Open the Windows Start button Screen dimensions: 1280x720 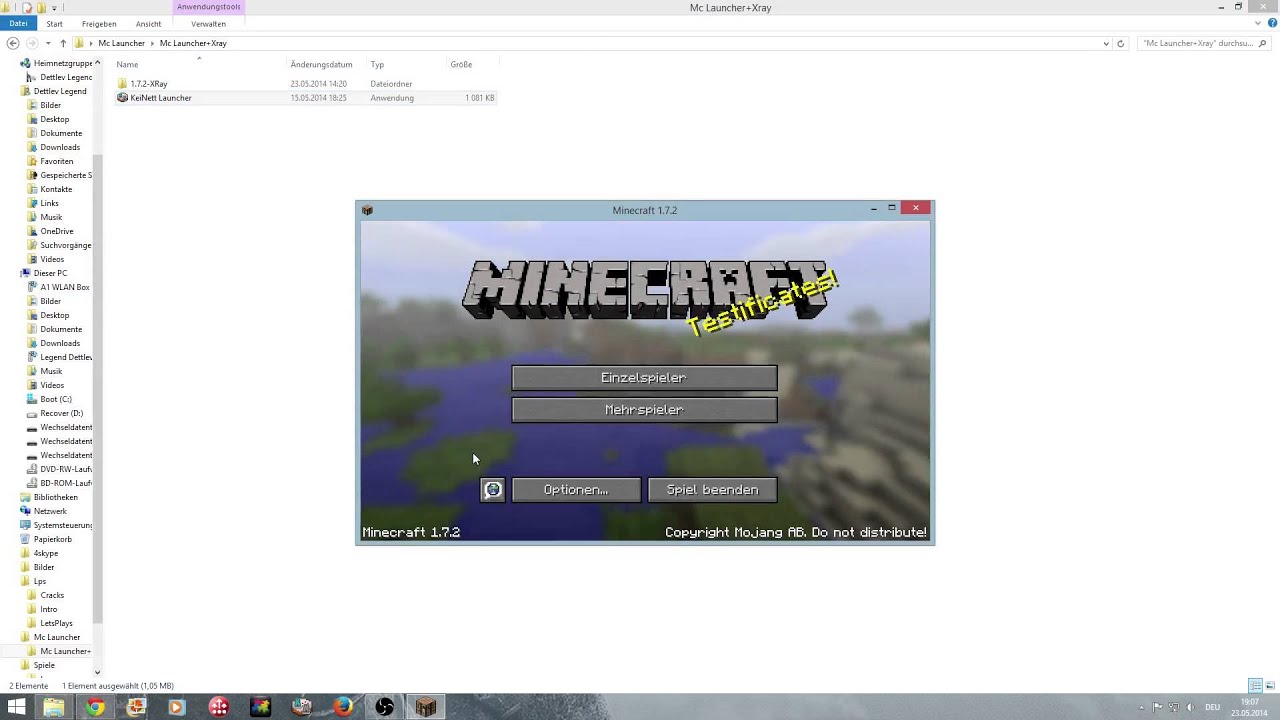pos(16,707)
